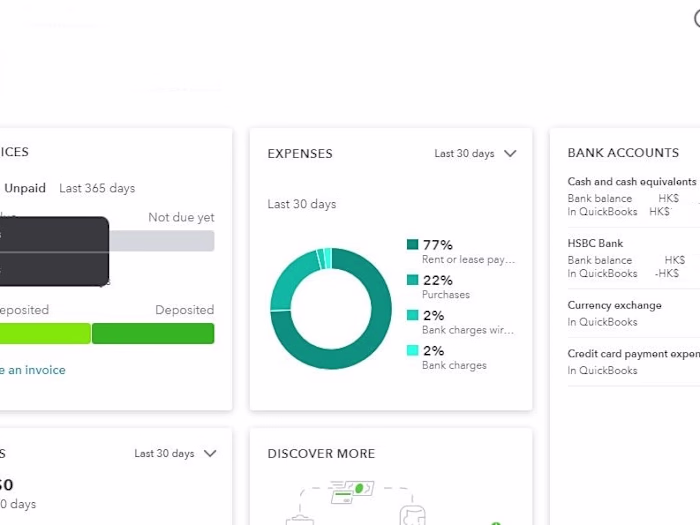Click the 'Purchases' legend label
Image resolution: width=700 pixels, height=525 pixels.
pos(446,295)
